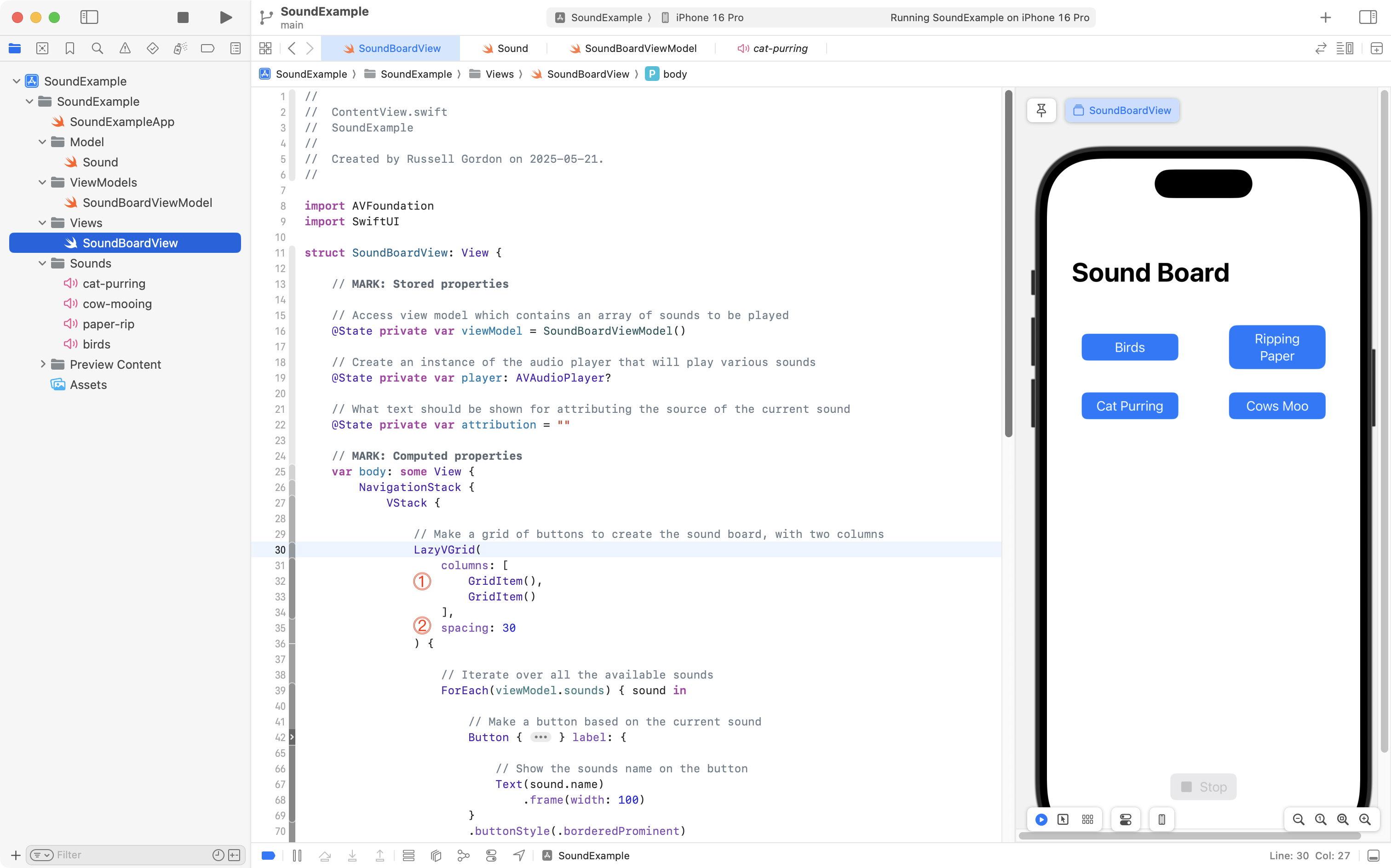Image resolution: width=1391 pixels, height=868 pixels.
Task: Open the Find navigator magnifier icon
Action: [97, 48]
